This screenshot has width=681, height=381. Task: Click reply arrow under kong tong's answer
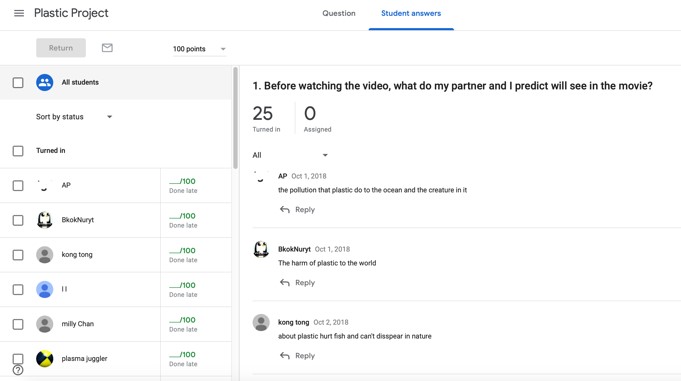tap(285, 356)
